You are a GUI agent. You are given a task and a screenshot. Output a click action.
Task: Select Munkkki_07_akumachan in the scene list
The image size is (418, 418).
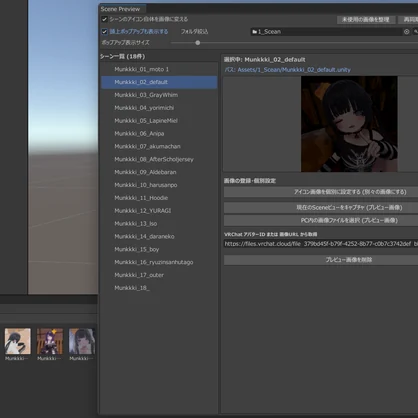point(159,146)
